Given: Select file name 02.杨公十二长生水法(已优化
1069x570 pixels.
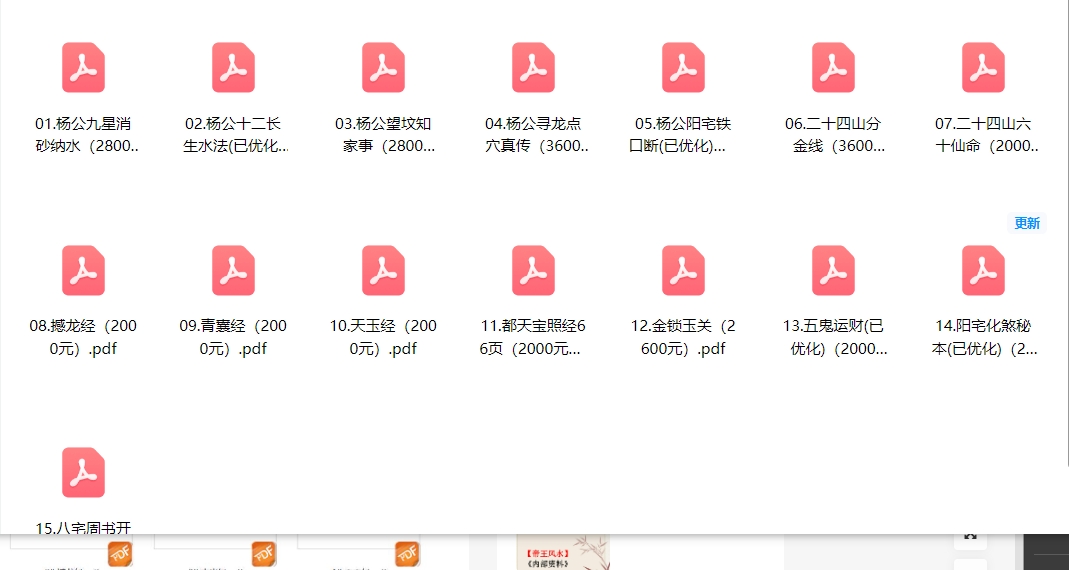Looking at the screenshot, I should [x=236, y=135].
